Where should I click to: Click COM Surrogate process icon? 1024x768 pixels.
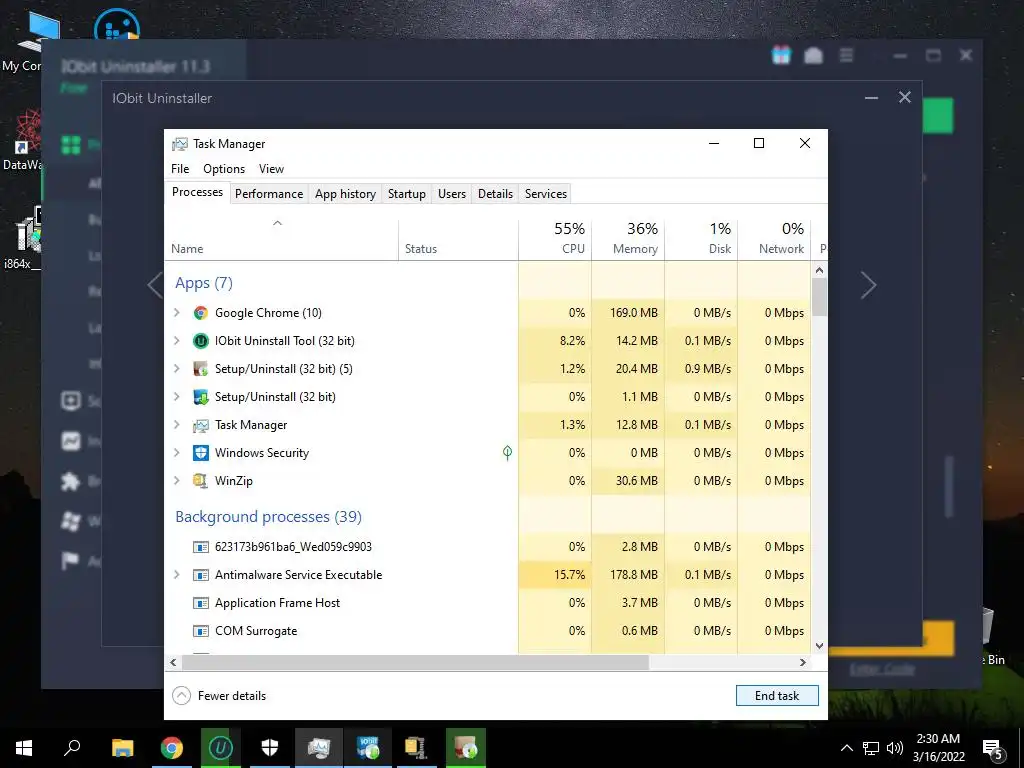coord(200,632)
